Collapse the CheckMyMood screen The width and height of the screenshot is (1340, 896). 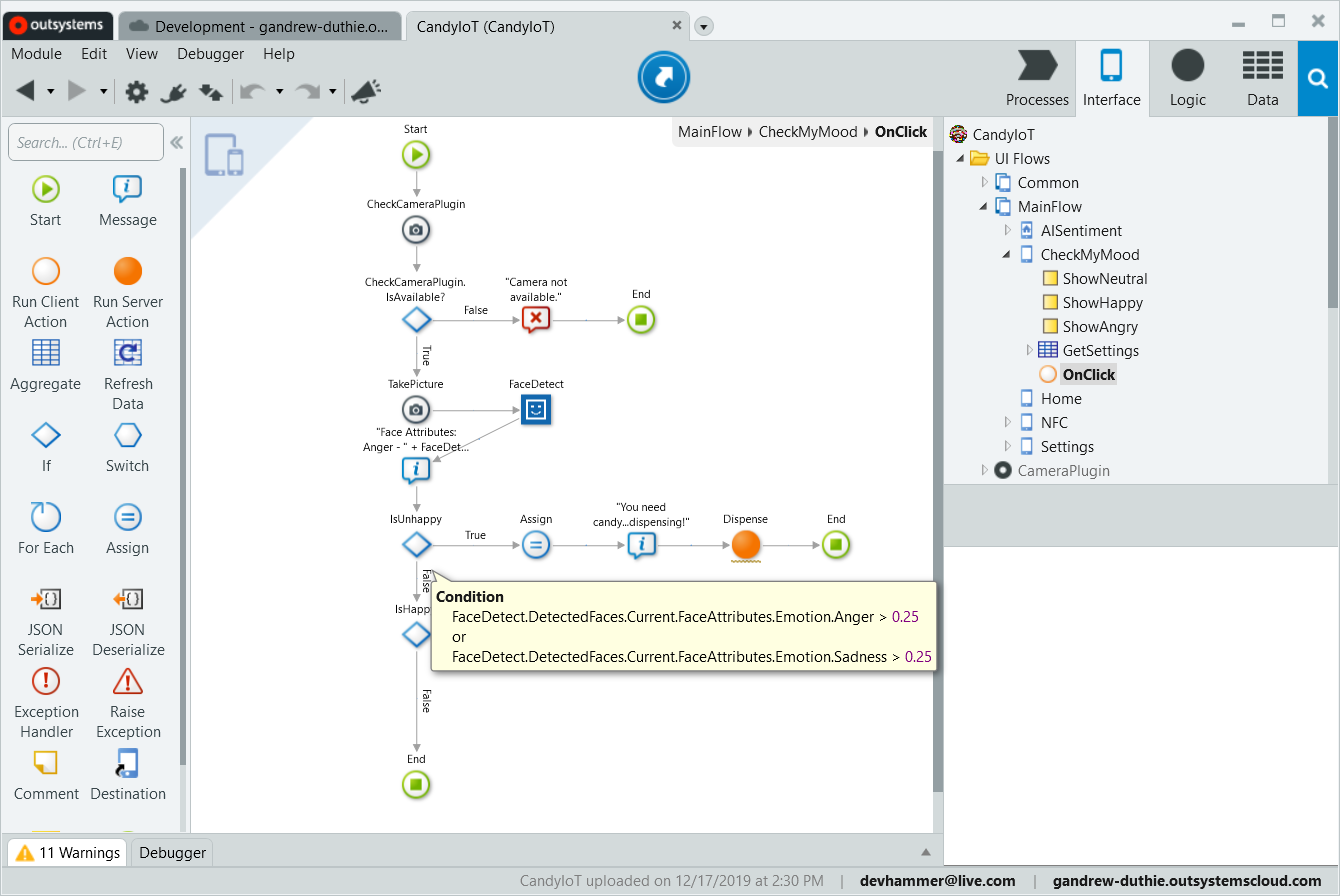[1007, 255]
